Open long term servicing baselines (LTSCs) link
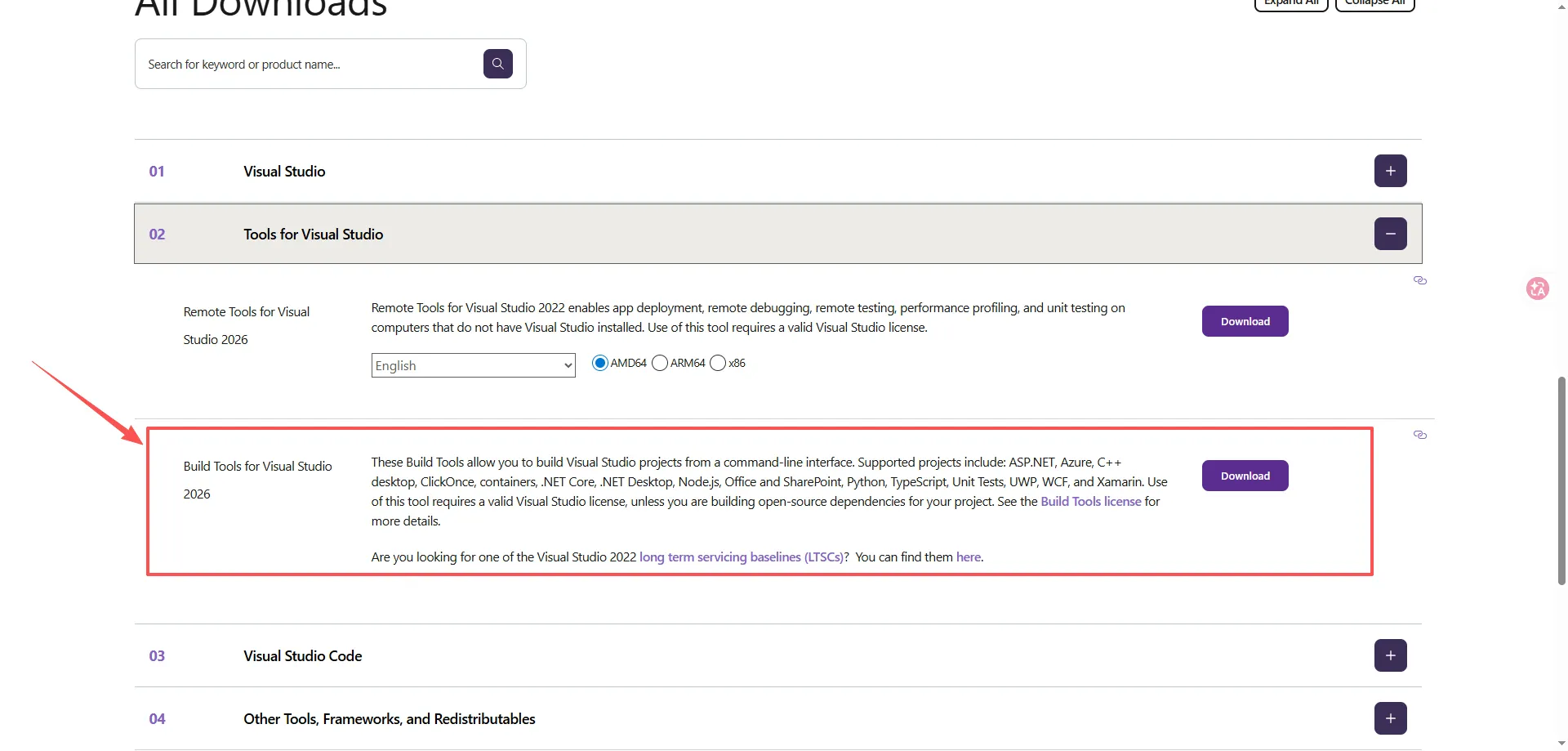Image resolution: width=1568 pixels, height=751 pixels. click(x=742, y=557)
